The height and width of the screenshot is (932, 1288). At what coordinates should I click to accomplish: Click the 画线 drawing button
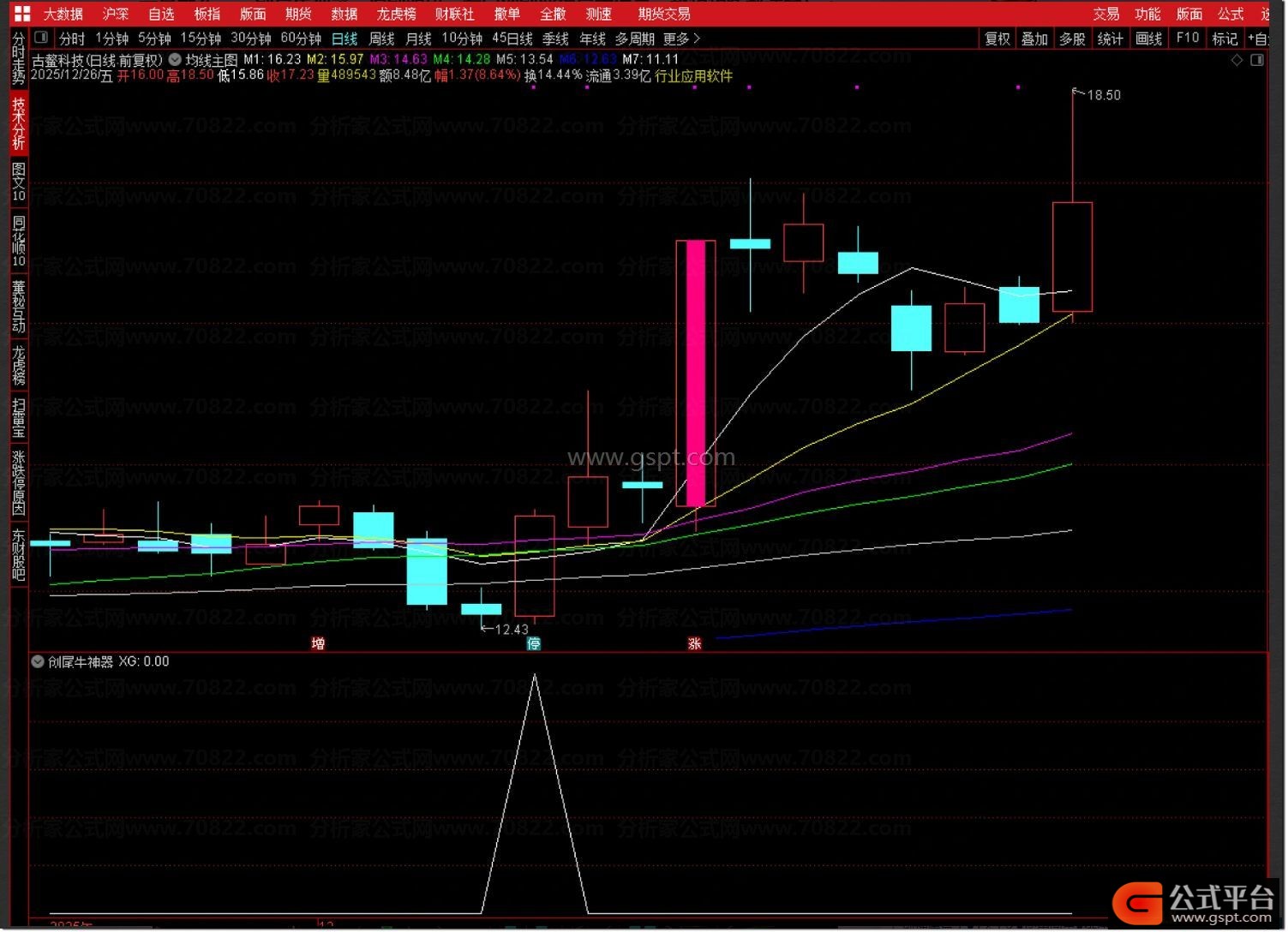(x=1148, y=39)
